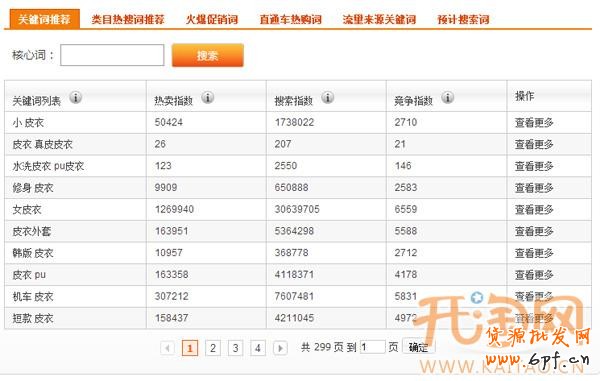The height and width of the screenshot is (381, 600).
Task: Click info icon beside 竞争指数 header
Action: click(447, 98)
